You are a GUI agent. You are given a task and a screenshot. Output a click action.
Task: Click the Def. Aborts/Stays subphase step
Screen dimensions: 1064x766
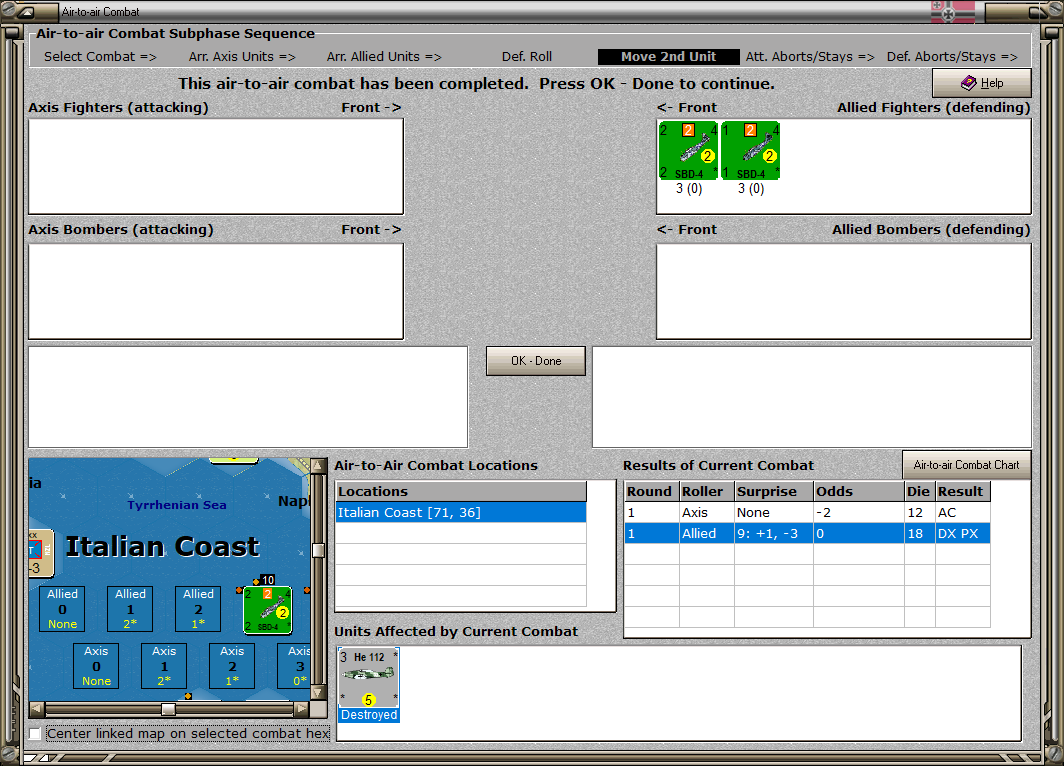point(952,57)
